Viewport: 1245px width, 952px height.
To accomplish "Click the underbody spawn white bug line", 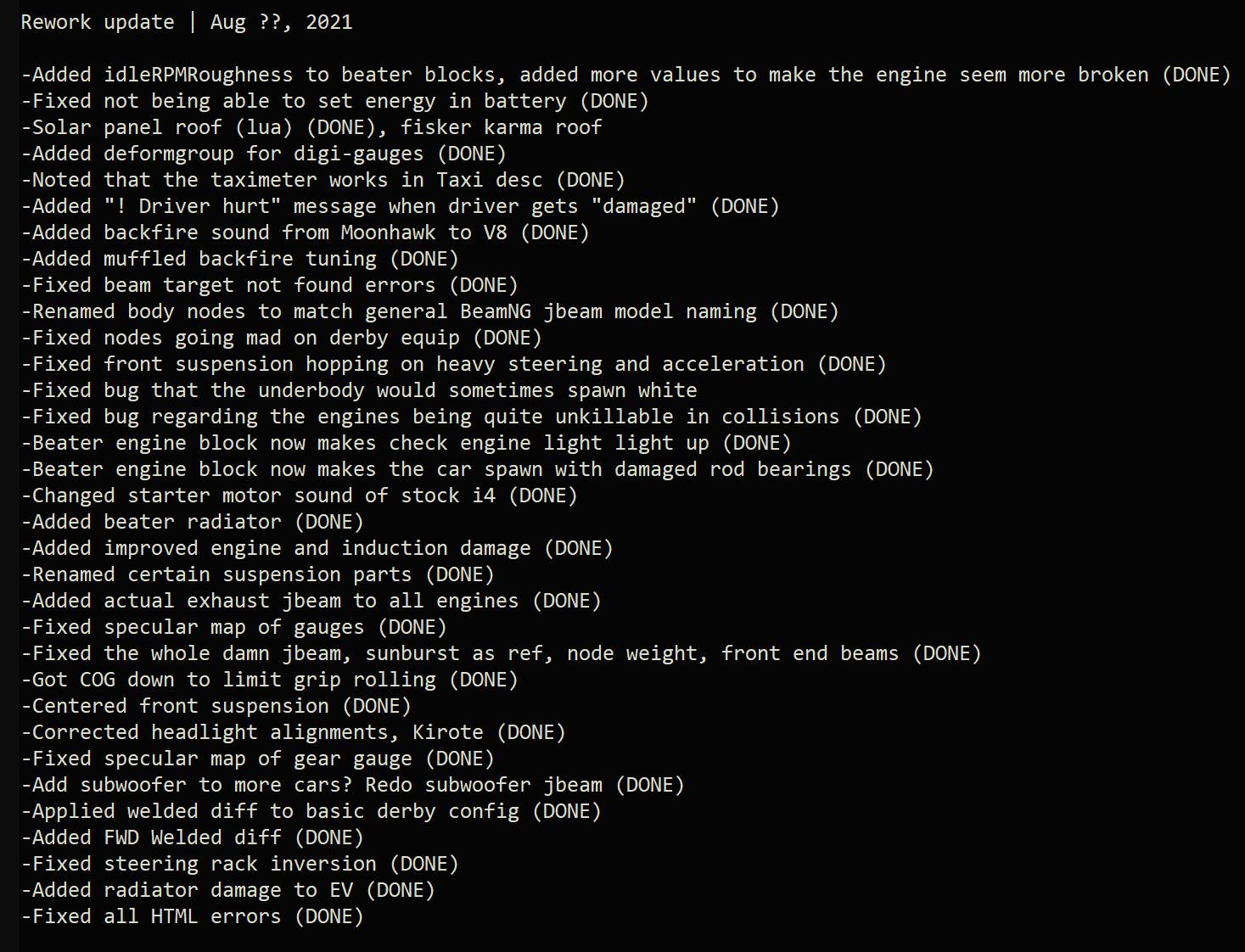I will pyautogui.click(x=359, y=391).
